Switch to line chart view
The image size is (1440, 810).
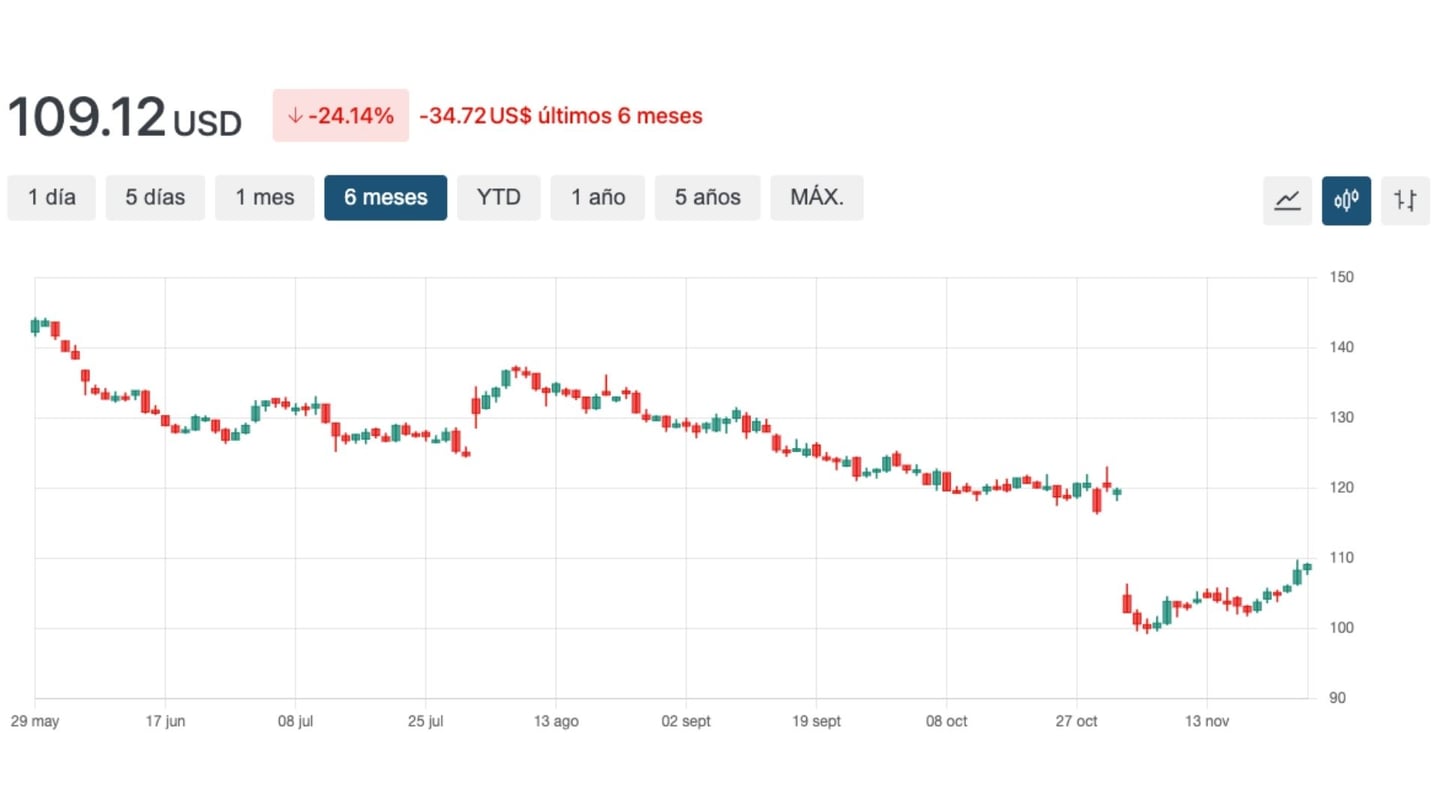tap(1287, 200)
